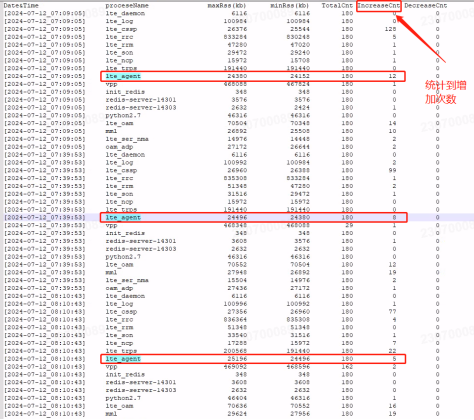Select the Date&Time column header

pyautogui.click(x=21, y=6)
